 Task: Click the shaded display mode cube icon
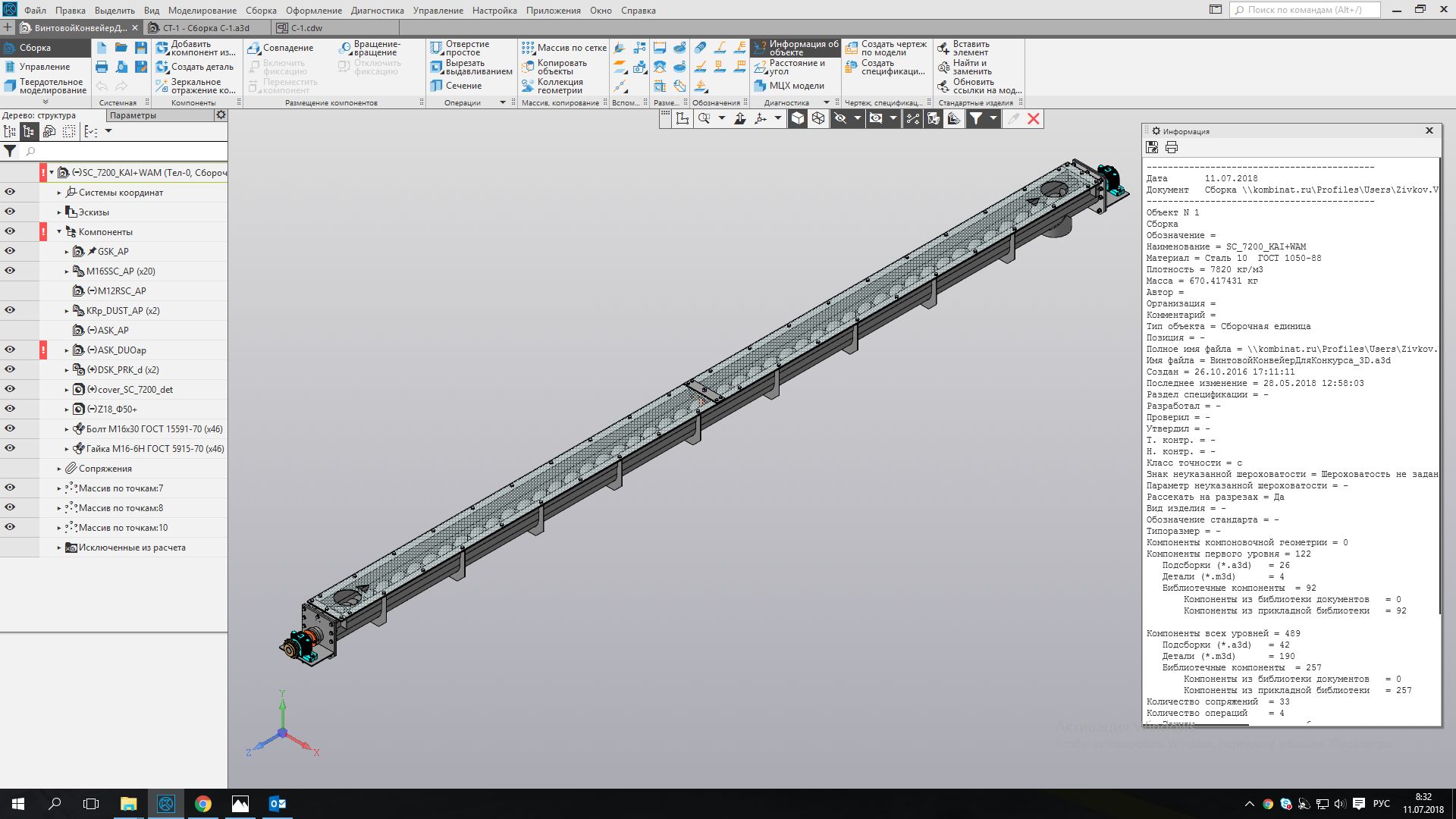[798, 118]
